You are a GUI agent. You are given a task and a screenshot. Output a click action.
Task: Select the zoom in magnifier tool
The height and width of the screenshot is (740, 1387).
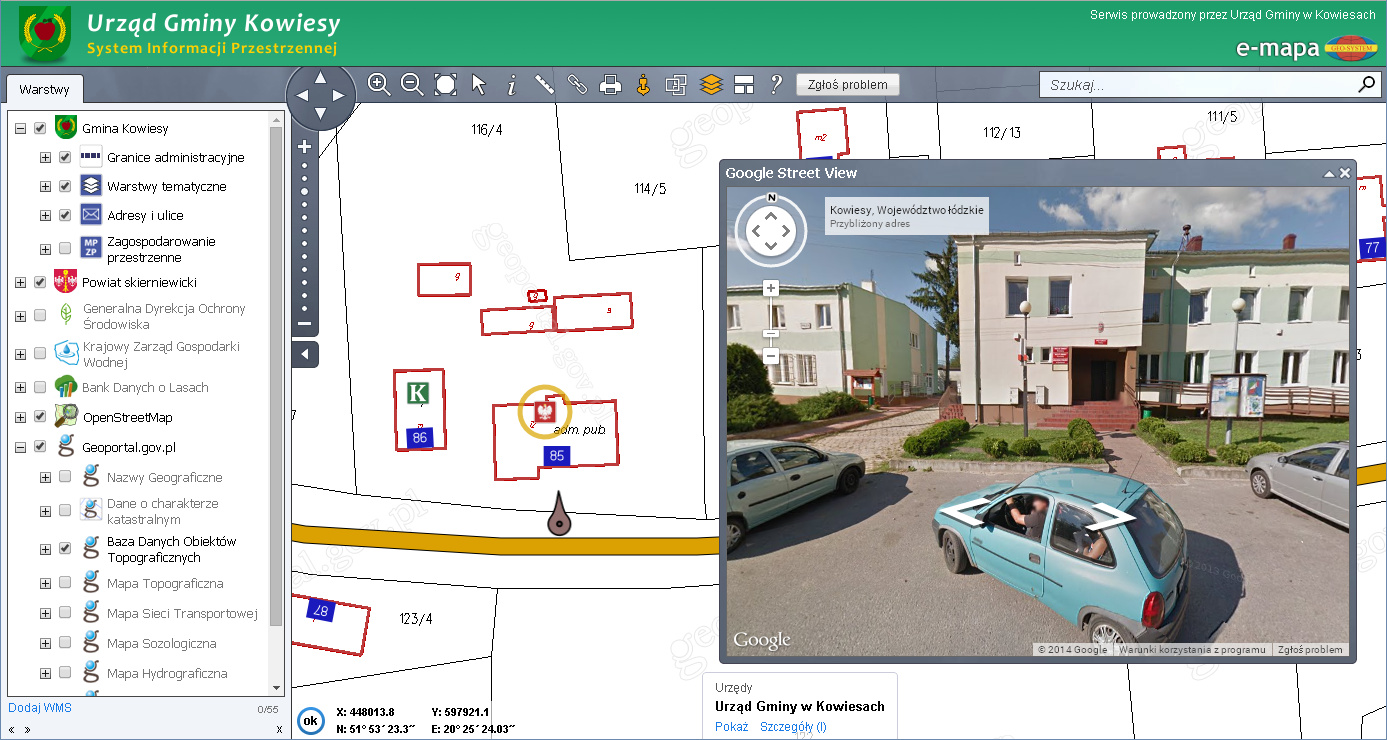(x=379, y=84)
